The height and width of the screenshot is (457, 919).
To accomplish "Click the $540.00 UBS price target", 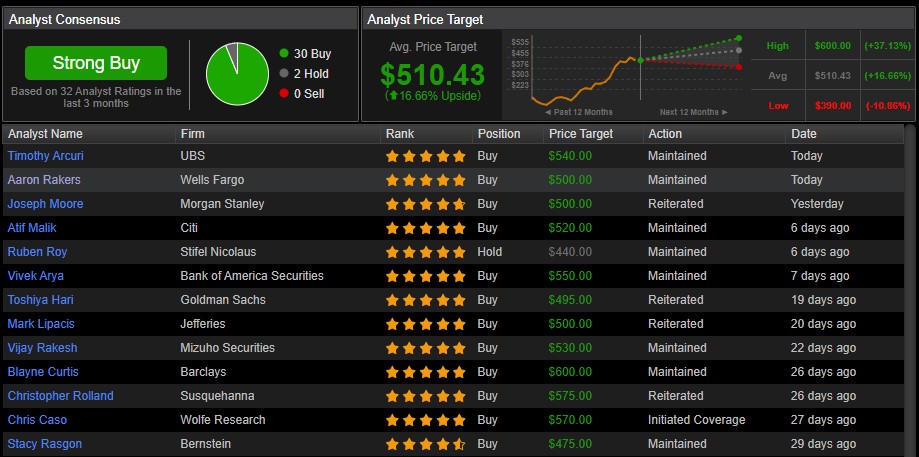I will (570, 156).
